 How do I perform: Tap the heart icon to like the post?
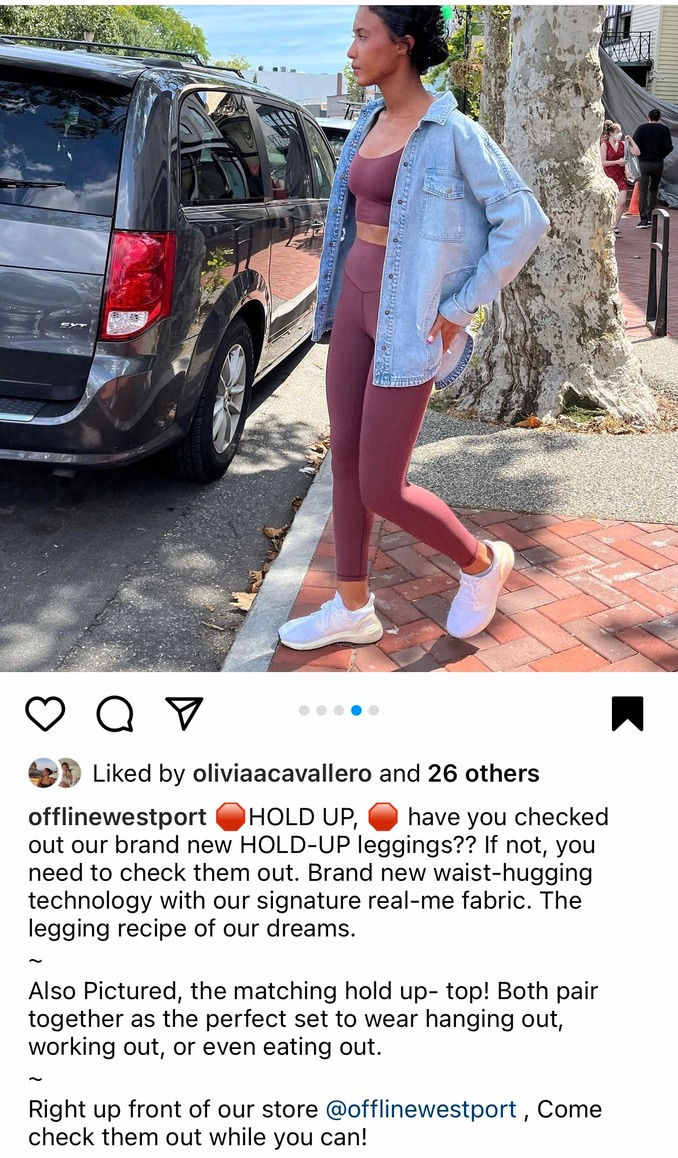click(x=45, y=713)
